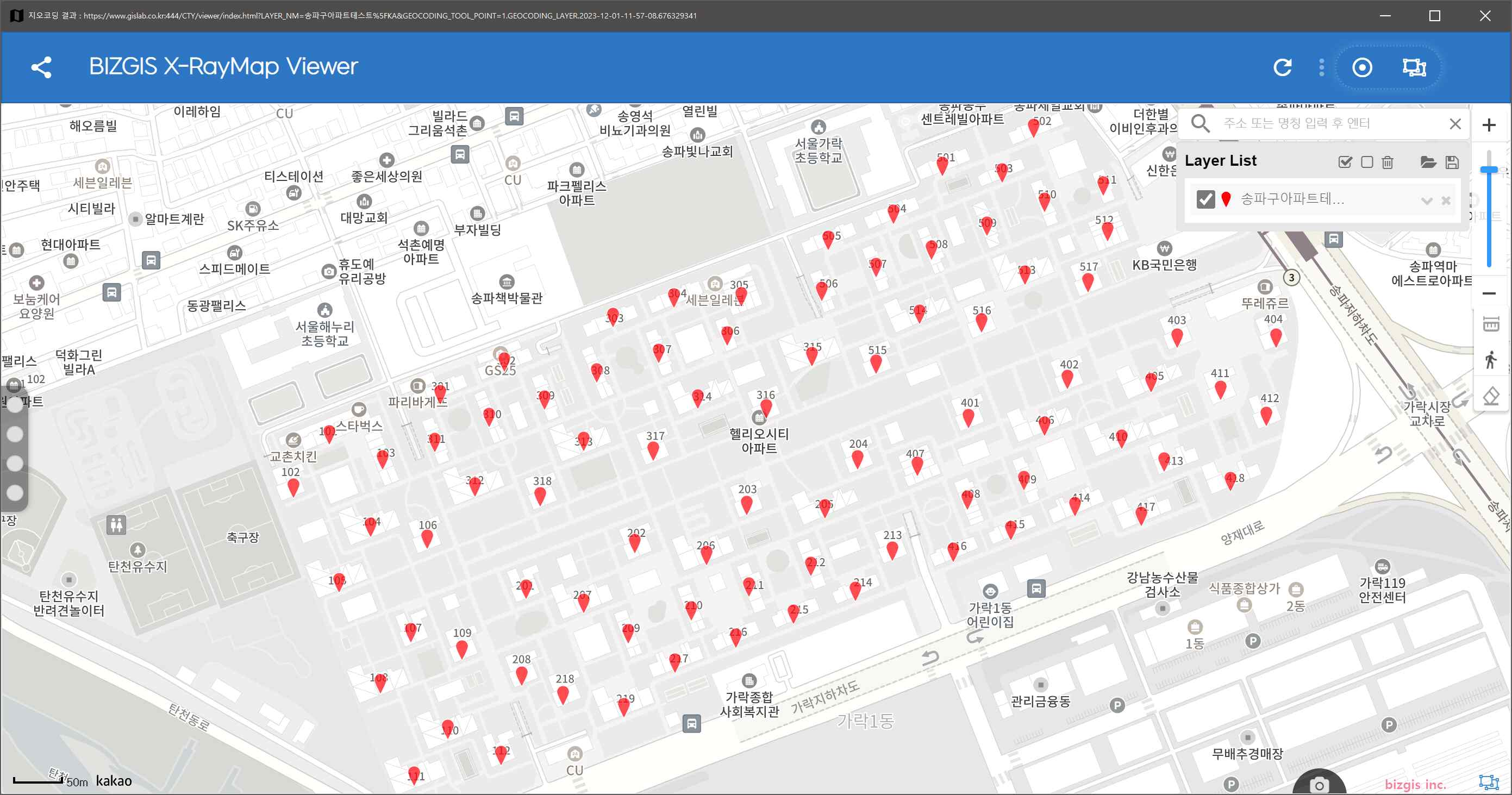Activate the pedestrian roadview tool

(1491, 359)
